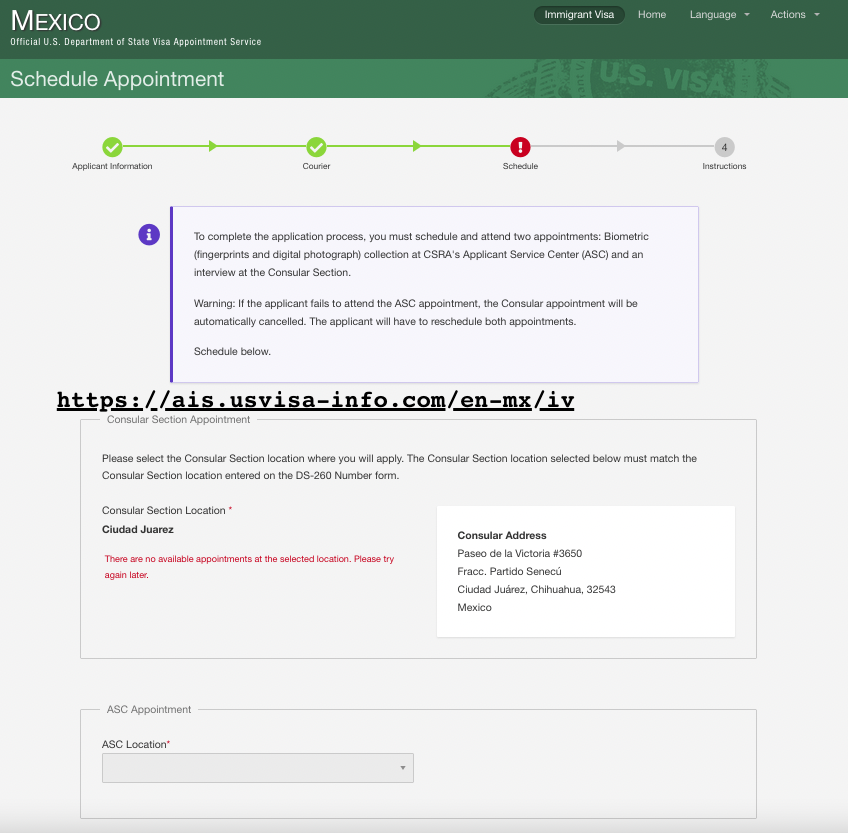Open the Actions dropdown menu
Image resolution: width=848 pixels, height=833 pixels.
(795, 15)
